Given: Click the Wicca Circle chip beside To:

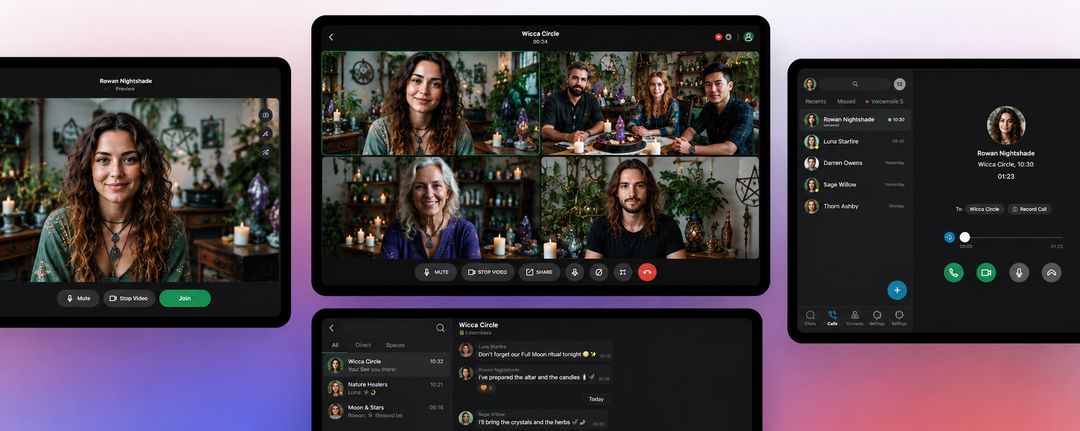Looking at the screenshot, I should click(x=984, y=209).
